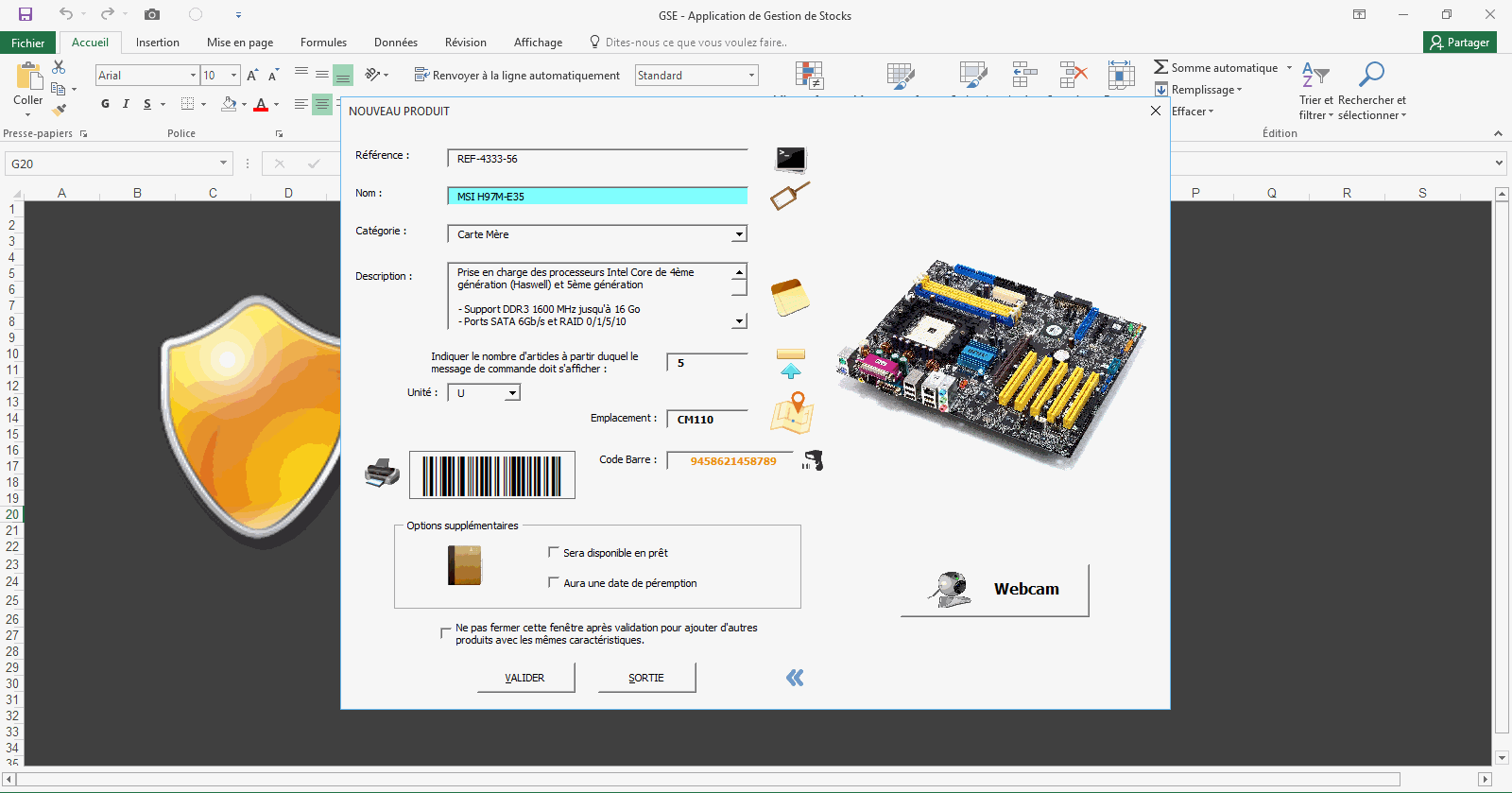Click the printer icon beside the barcode
This screenshot has width=1512, height=793.
click(x=382, y=473)
